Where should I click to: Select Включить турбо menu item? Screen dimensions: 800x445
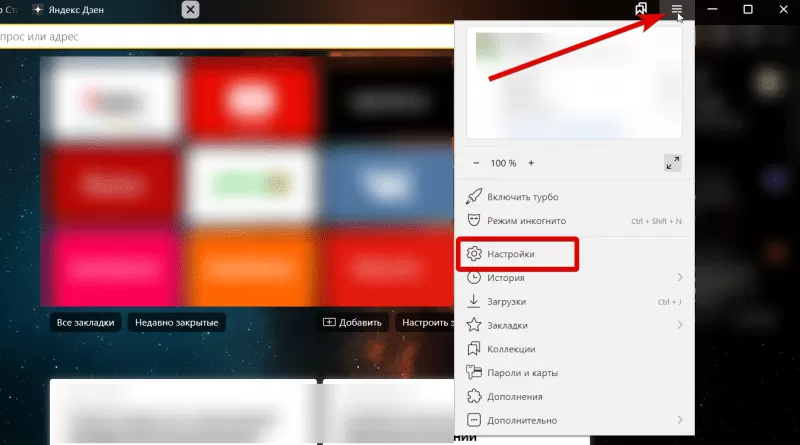click(574, 197)
